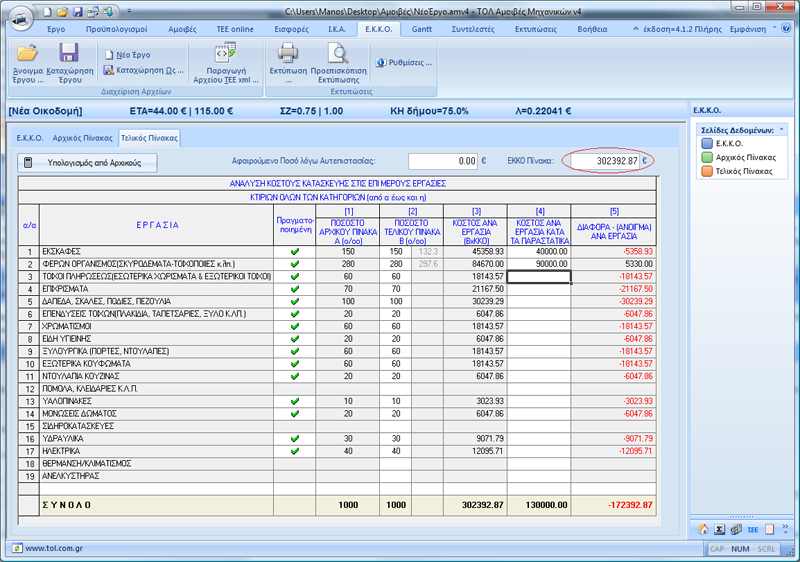Save with the Καταχώρηση Έργου disk icon
Image resolution: width=800 pixels, height=562 pixels.
pyautogui.click(x=69, y=53)
